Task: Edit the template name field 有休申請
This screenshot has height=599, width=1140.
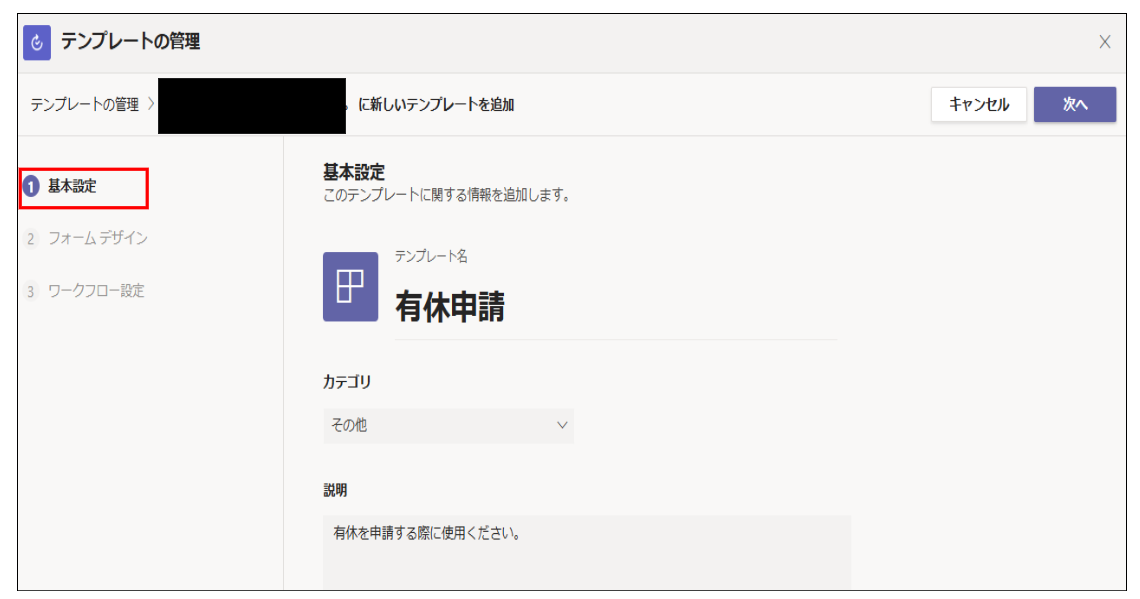Action: point(616,307)
